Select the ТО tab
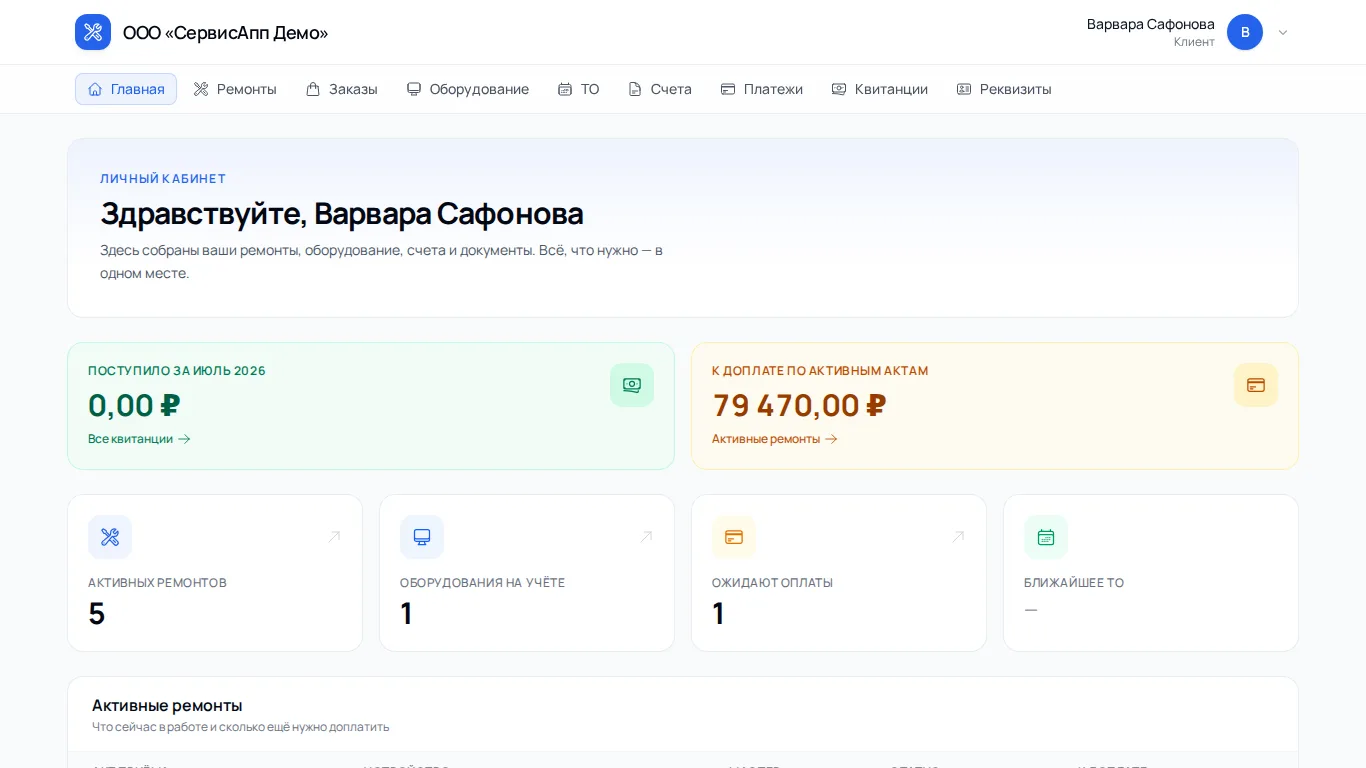 pos(578,89)
